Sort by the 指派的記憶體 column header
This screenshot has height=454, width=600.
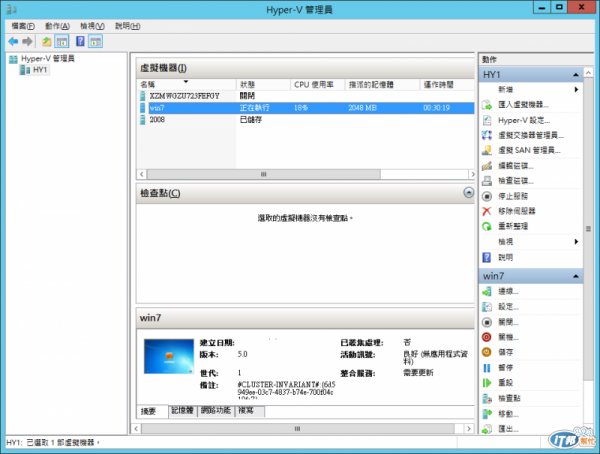[x=382, y=85]
